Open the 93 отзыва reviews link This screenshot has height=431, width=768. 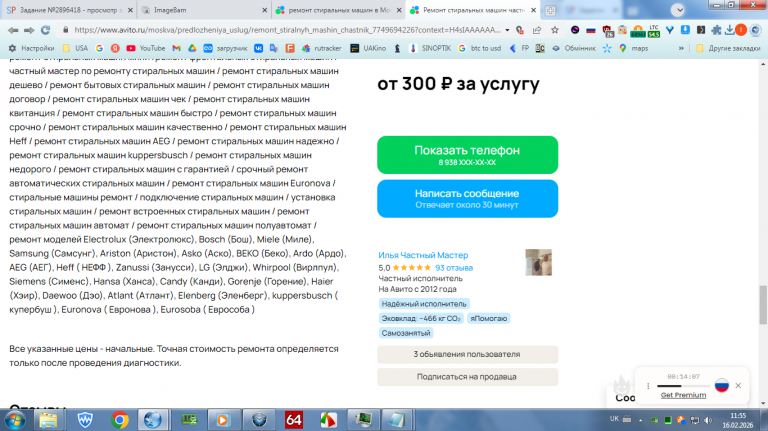(454, 268)
